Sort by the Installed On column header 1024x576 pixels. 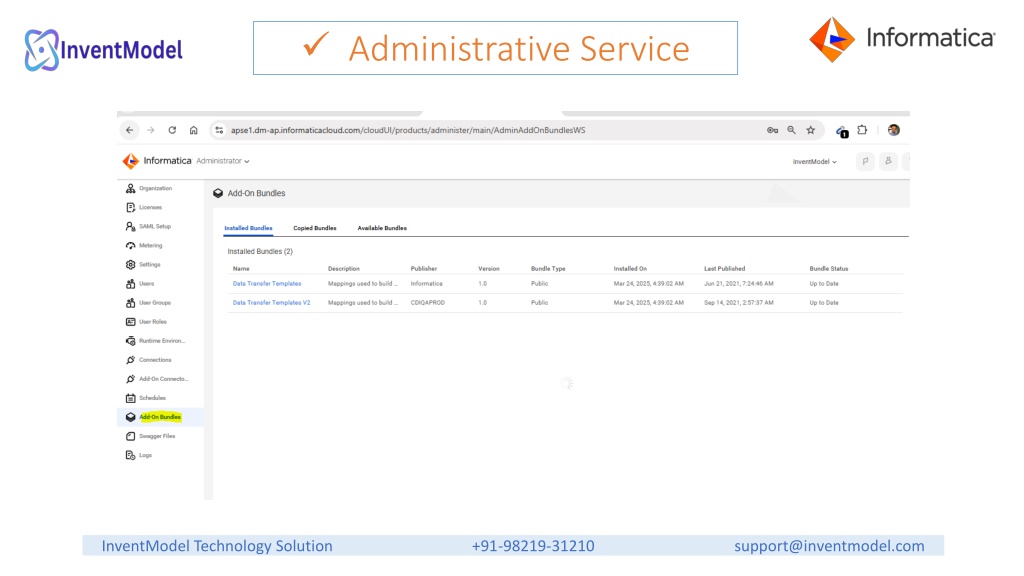[630, 268]
